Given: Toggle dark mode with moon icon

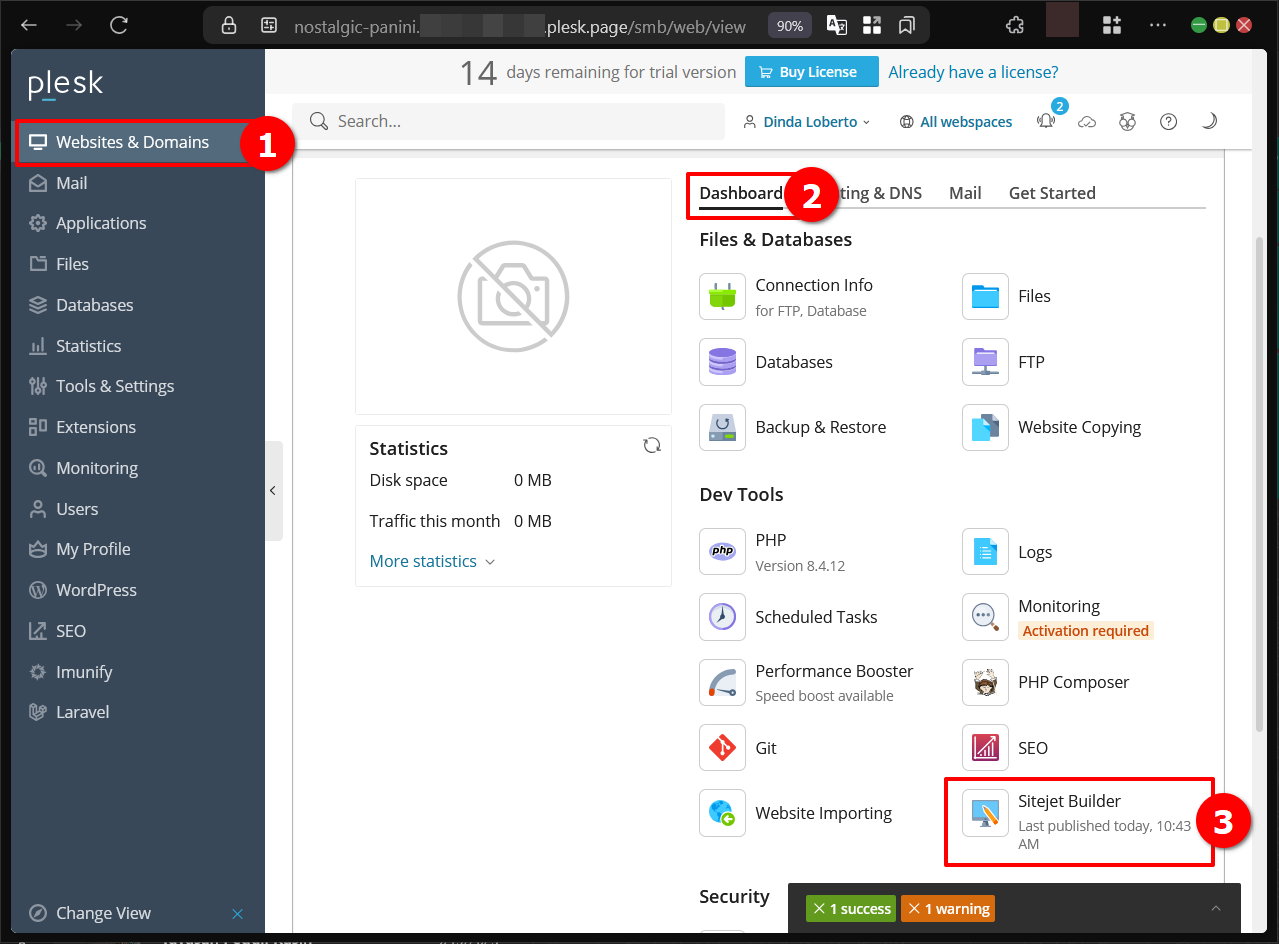Looking at the screenshot, I should [x=1209, y=121].
